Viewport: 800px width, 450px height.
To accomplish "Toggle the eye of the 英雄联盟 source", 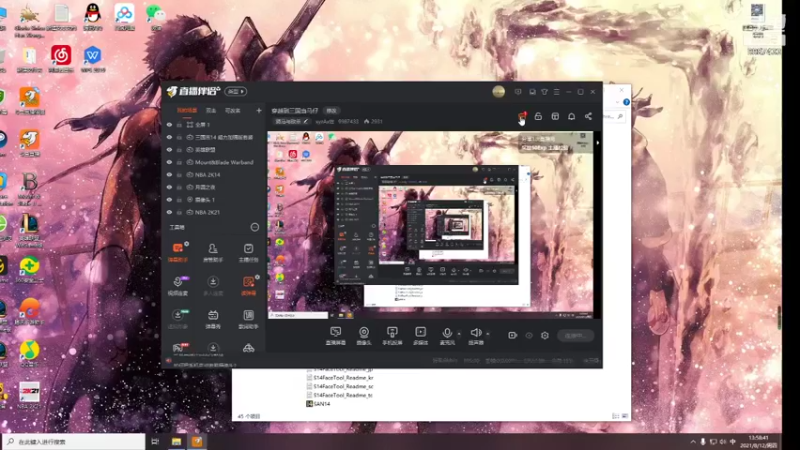I will 169,149.
